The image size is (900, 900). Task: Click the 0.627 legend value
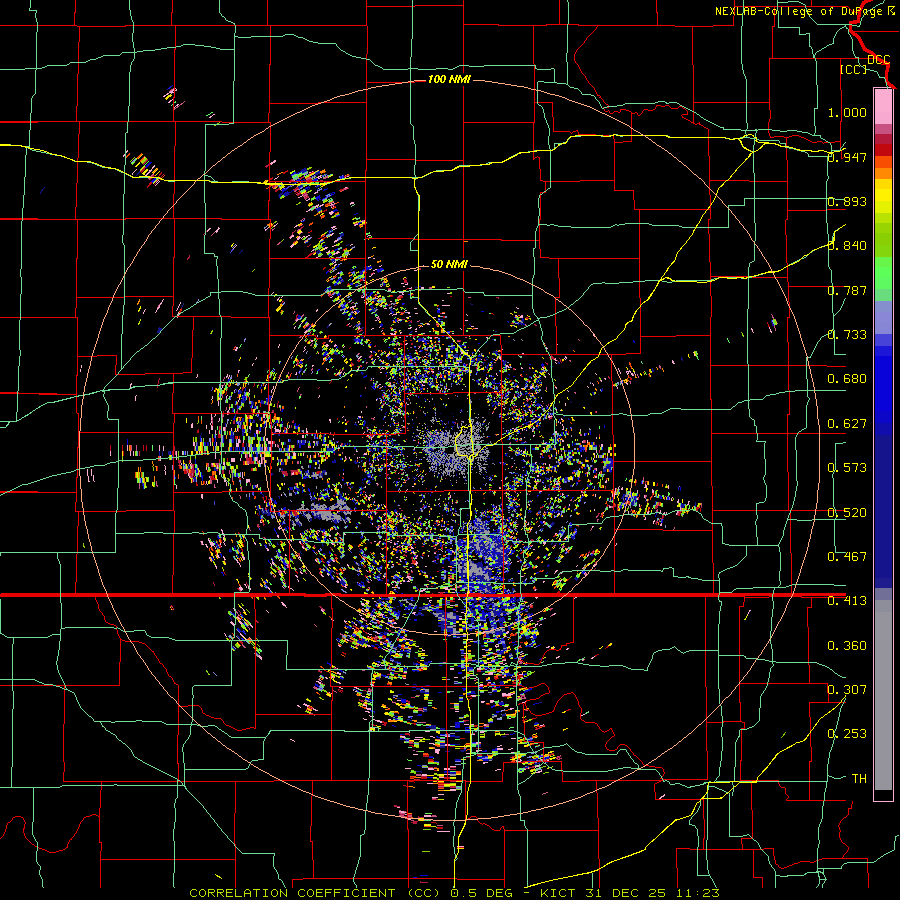click(847, 424)
